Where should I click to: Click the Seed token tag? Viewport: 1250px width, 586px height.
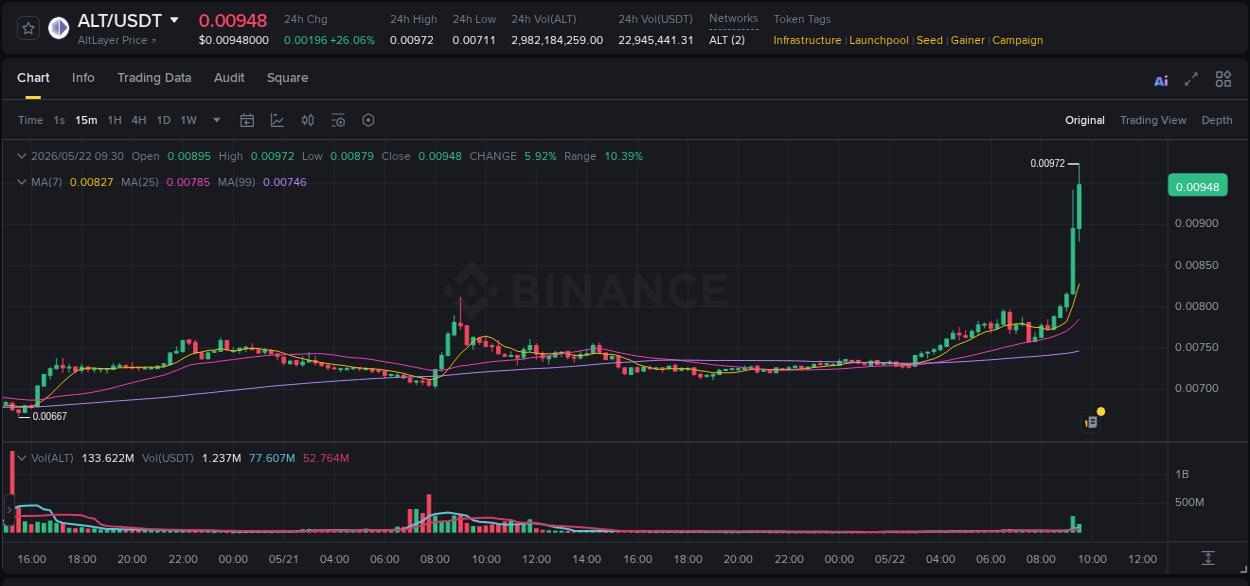click(929, 40)
